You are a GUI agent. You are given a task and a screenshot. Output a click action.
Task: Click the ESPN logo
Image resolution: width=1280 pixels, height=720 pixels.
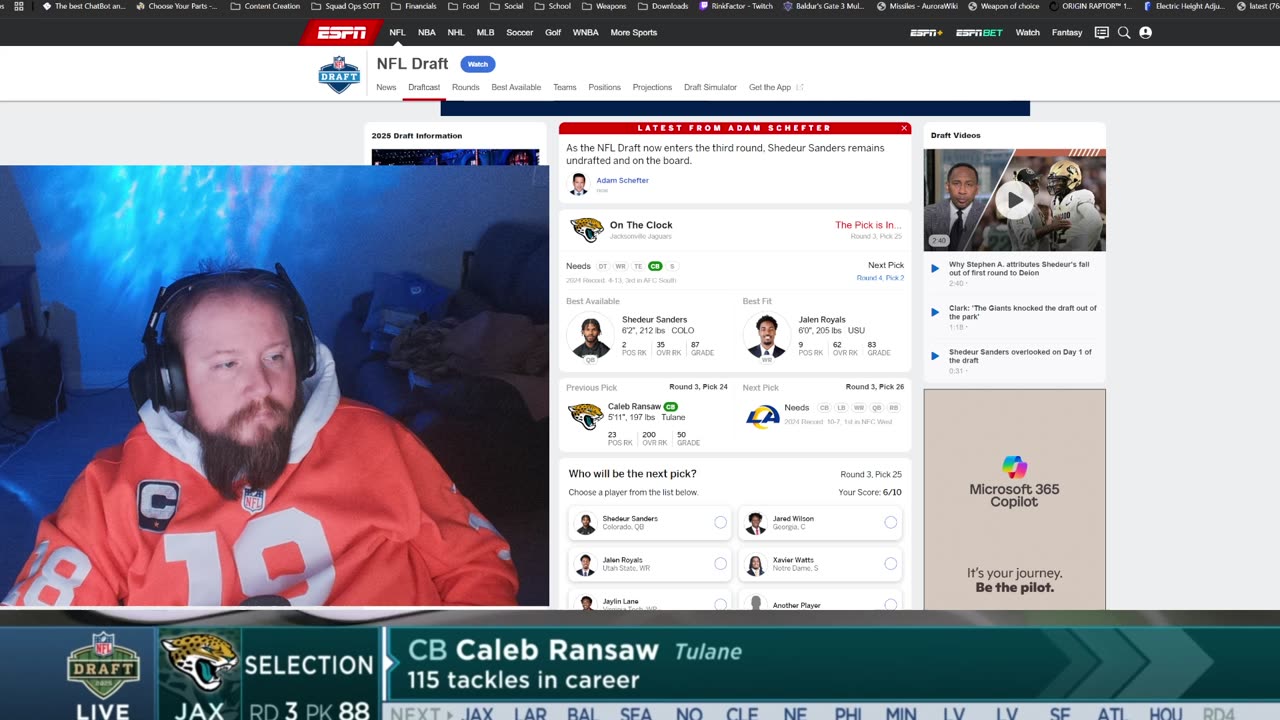[342, 33]
